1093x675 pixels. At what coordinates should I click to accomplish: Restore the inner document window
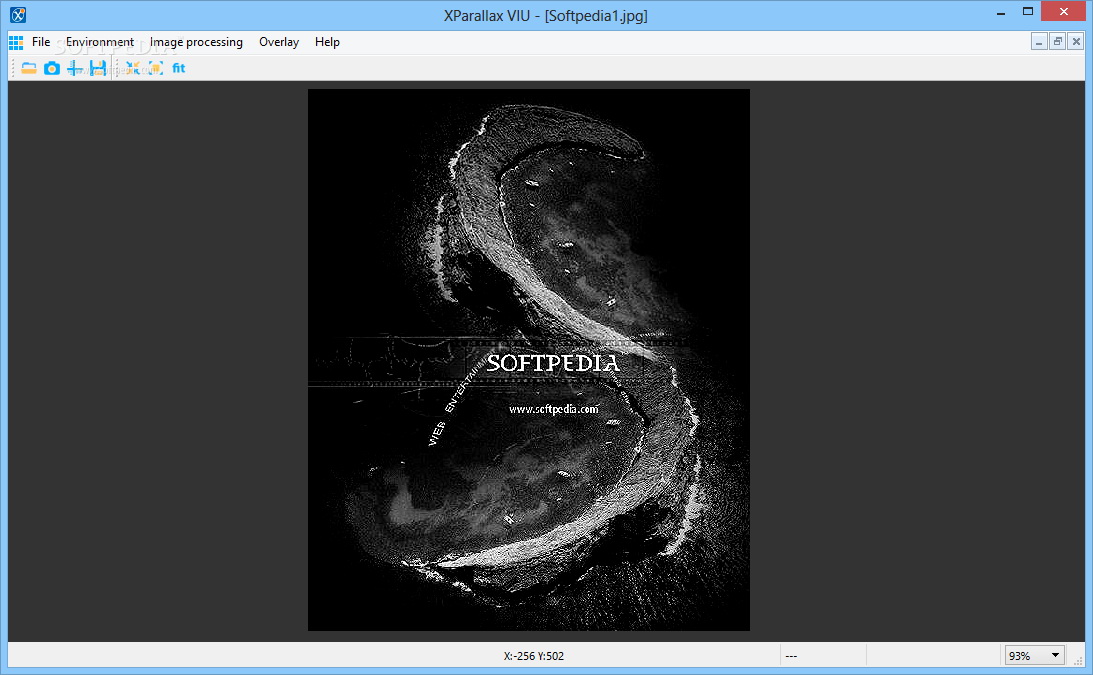coord(1057,42)
